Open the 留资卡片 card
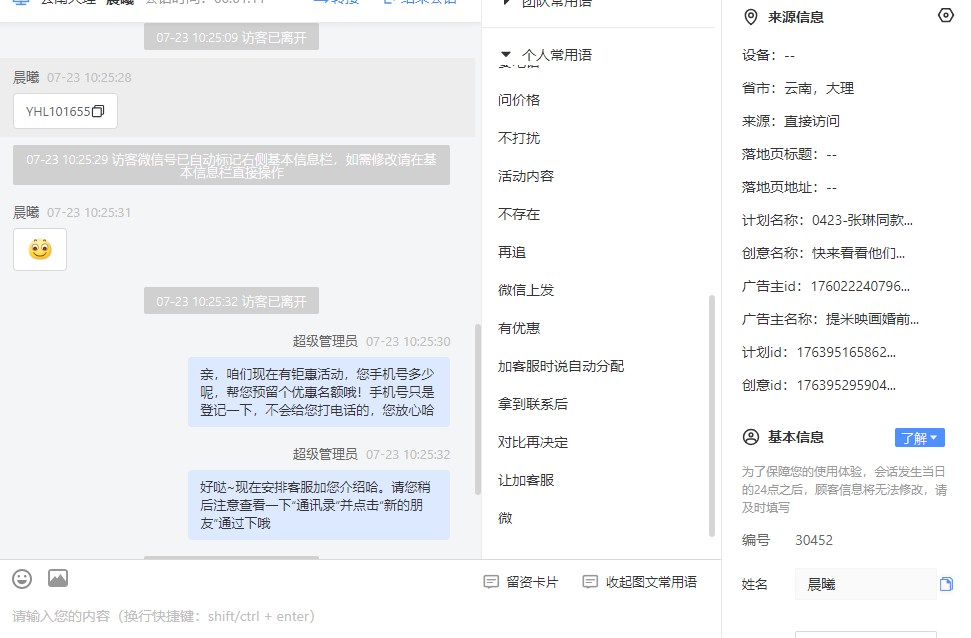Image resolution: width=971 pixels, height=638 pixels. (521, 582)
